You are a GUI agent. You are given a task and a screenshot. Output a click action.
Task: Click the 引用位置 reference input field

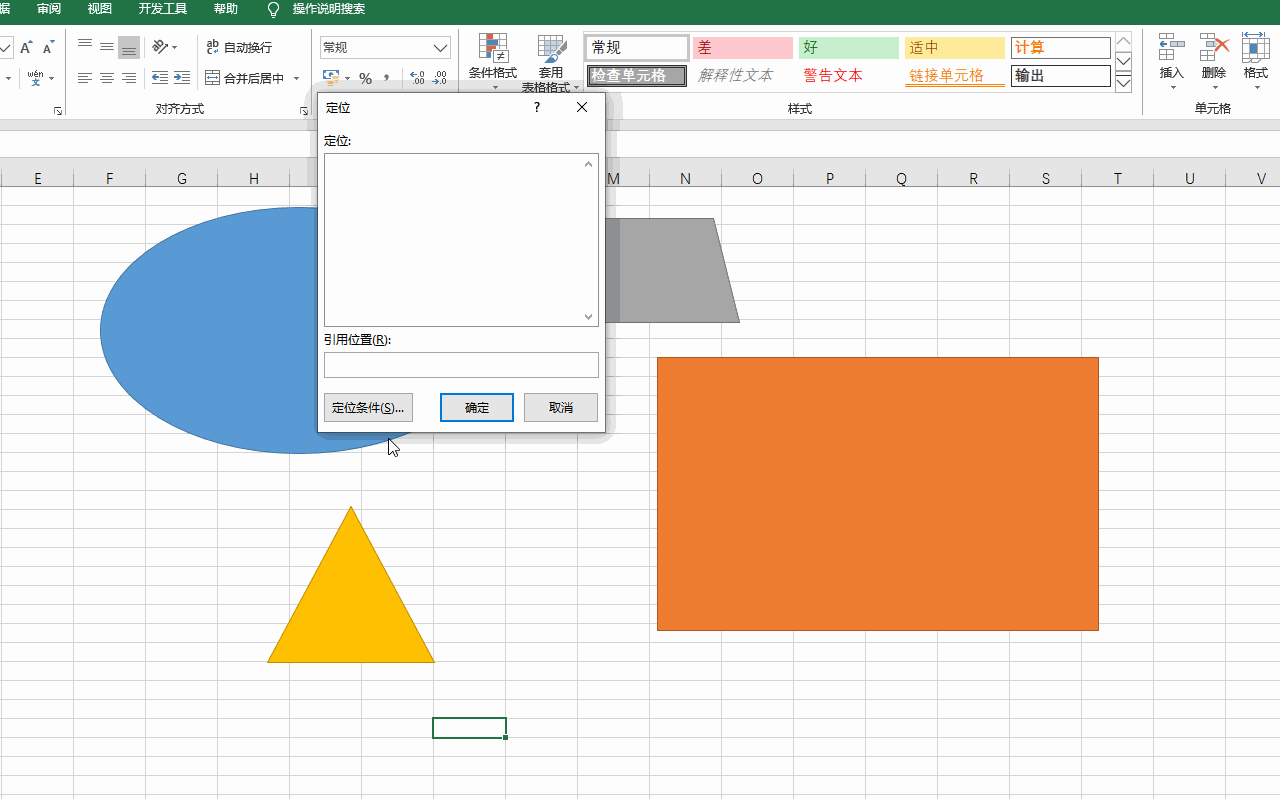(461, 365)
